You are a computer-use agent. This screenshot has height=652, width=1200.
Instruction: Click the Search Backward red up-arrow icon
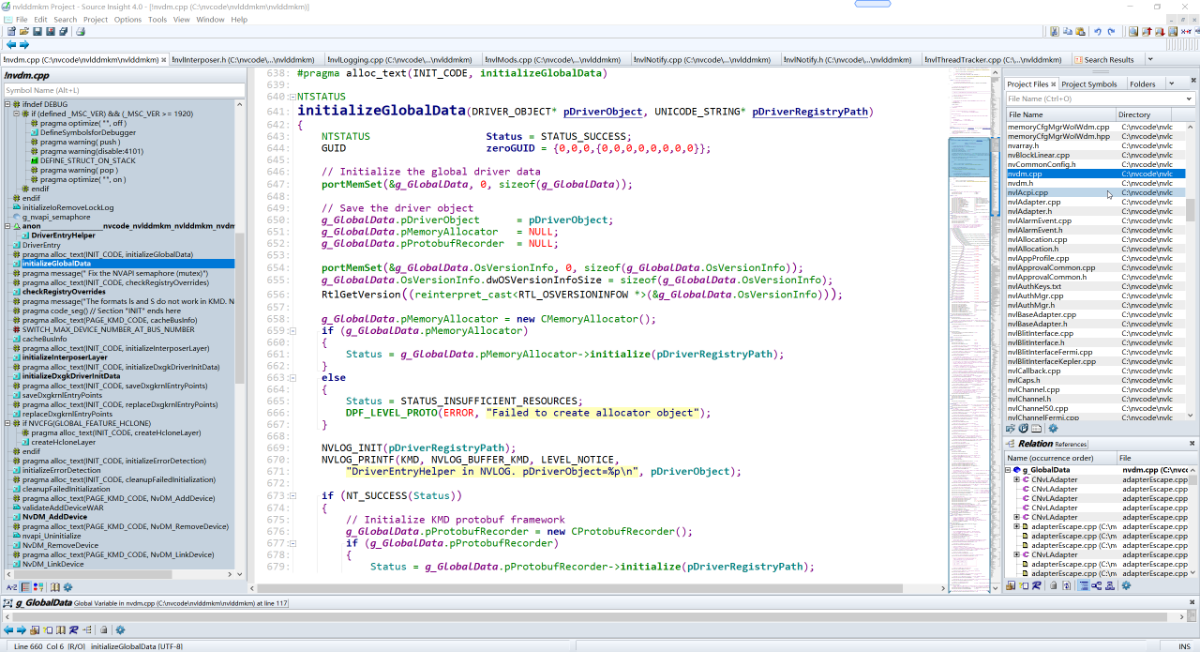[x=1145, y=32]
